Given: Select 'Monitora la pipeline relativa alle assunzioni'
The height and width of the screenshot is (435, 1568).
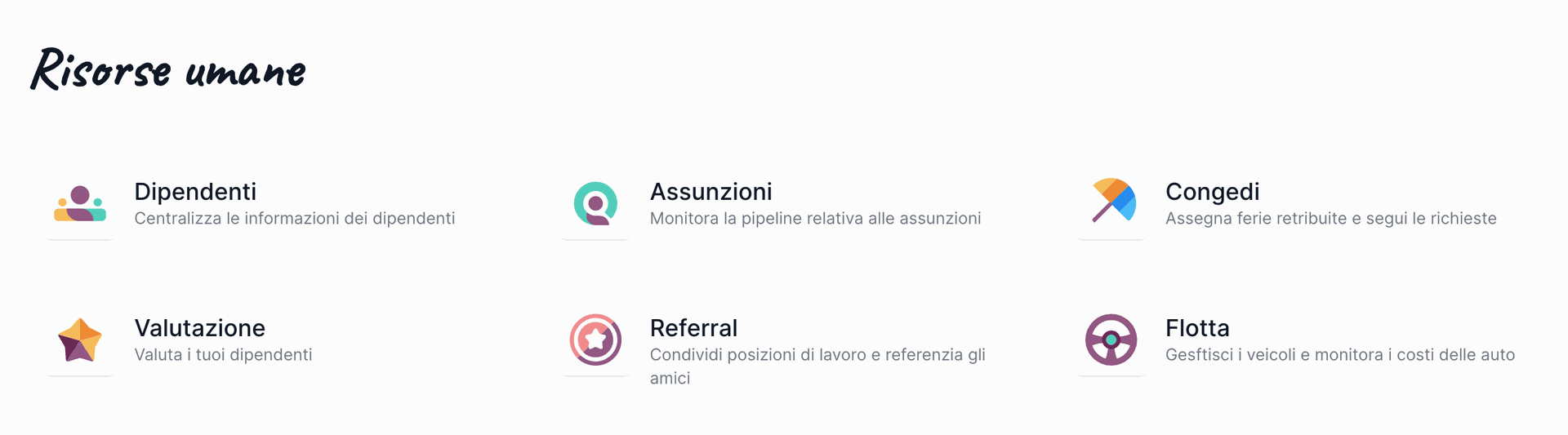Looking at the screenshot, I should [x=815, y=219].
